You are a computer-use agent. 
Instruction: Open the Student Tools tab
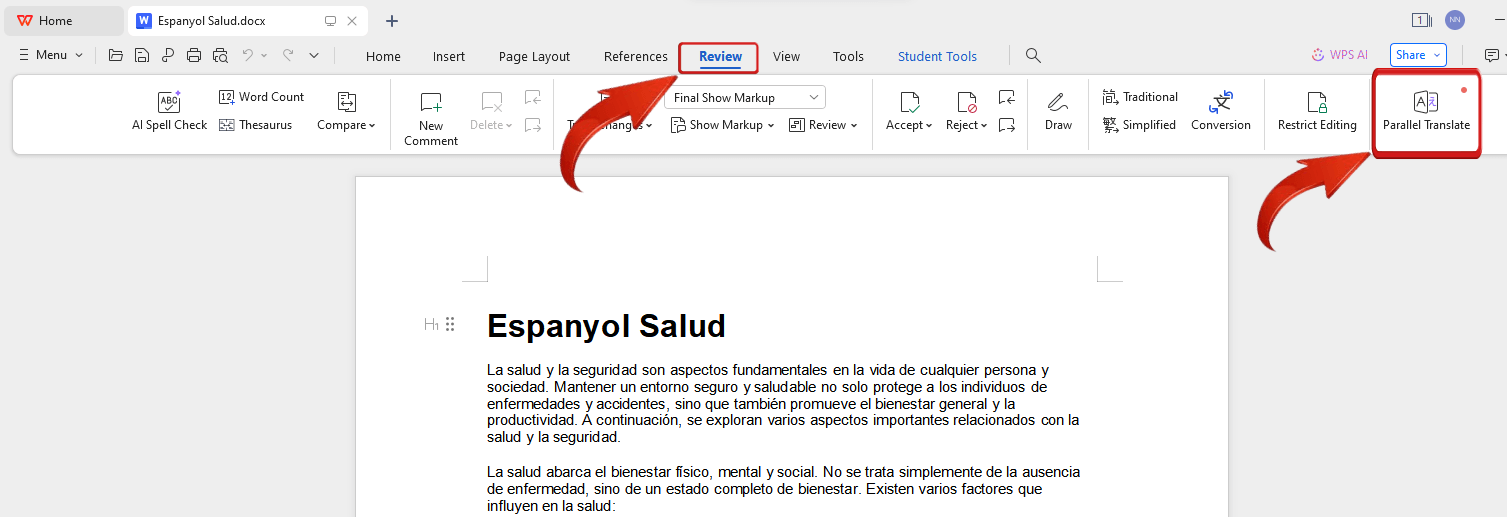tap(937, 57)
